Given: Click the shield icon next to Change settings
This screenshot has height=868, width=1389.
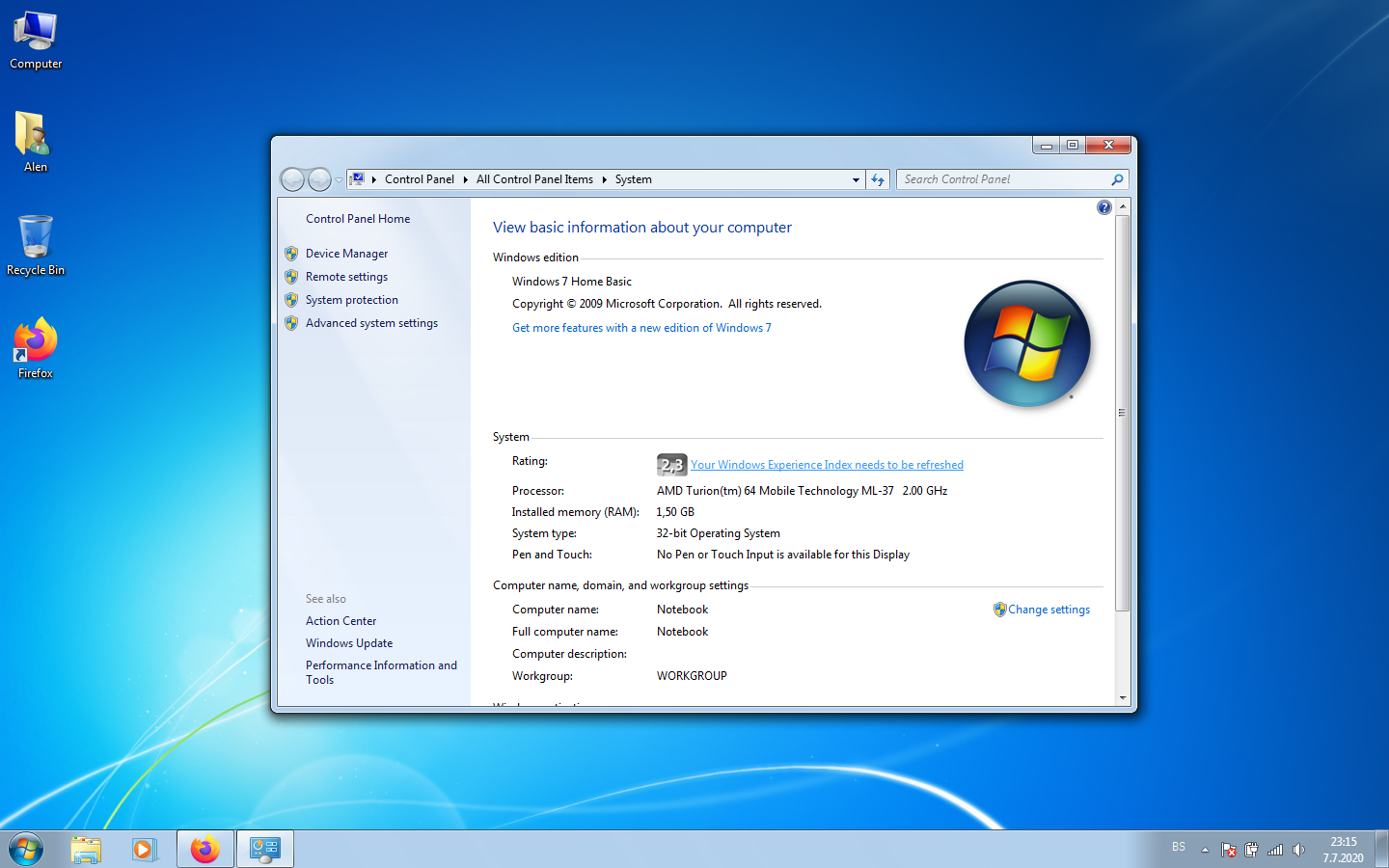Looking at the screenshot, I should coord(999,610).
